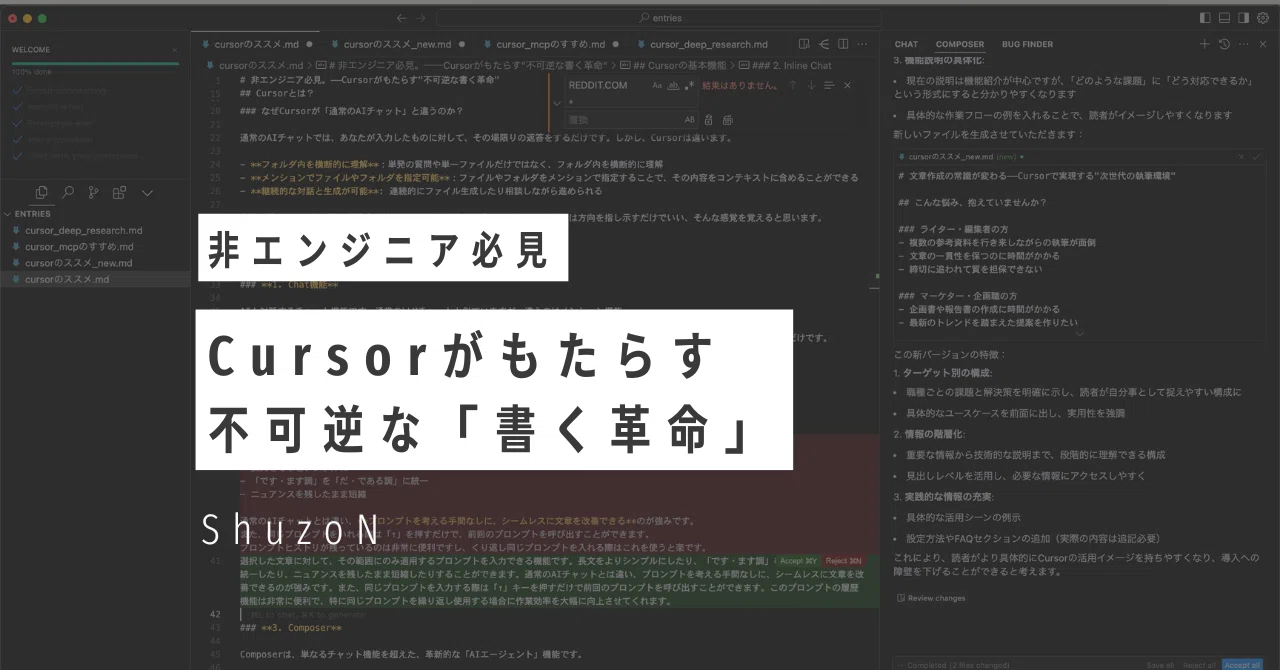
Task: Toggle the bottom panel layout icon
Action: 1224,17
